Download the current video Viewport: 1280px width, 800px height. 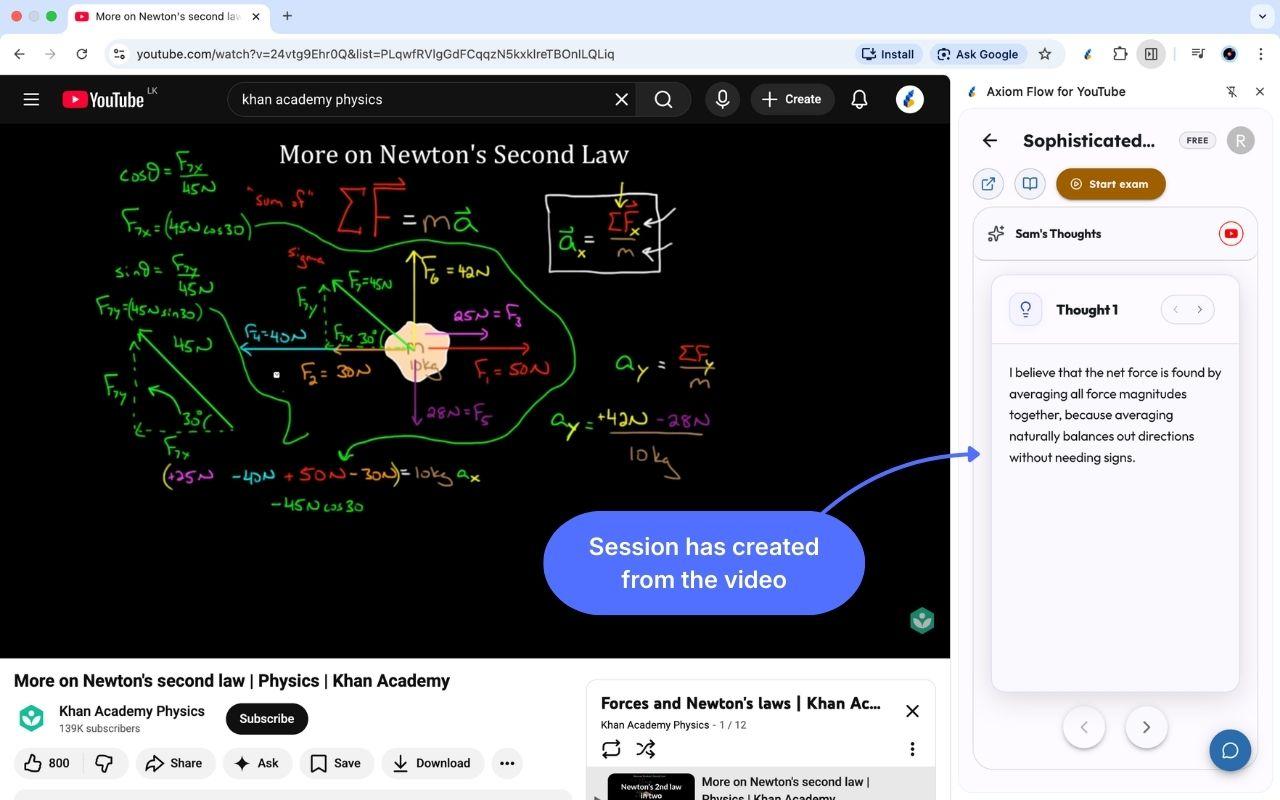tap(432, 763)
